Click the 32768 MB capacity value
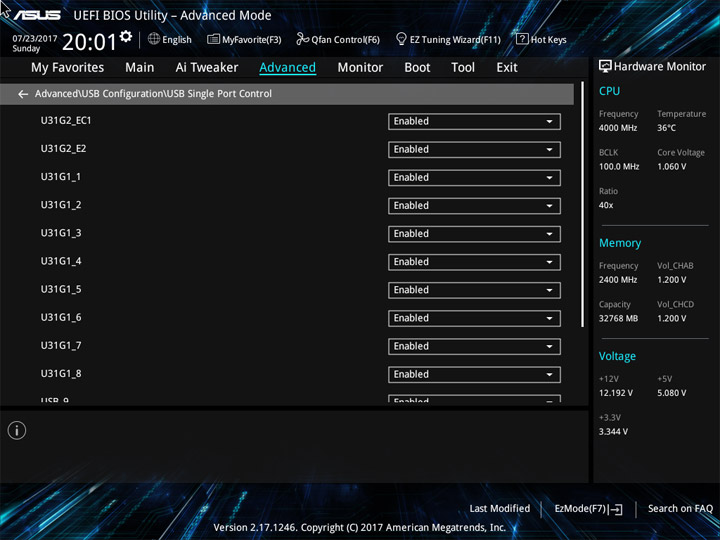 pos(618,319)
